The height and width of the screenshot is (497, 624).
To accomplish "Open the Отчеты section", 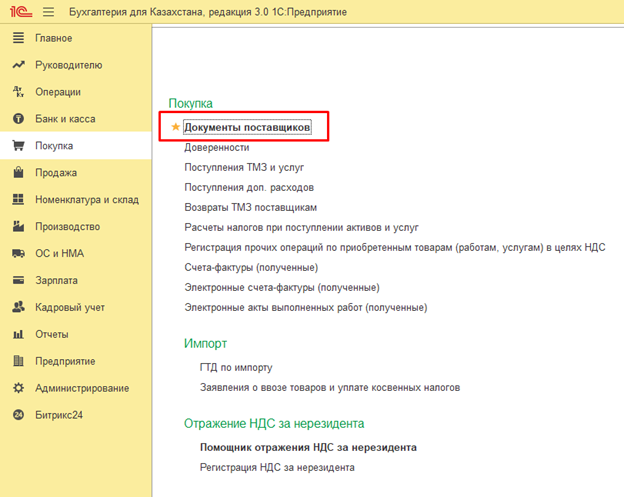I will 52,334.
